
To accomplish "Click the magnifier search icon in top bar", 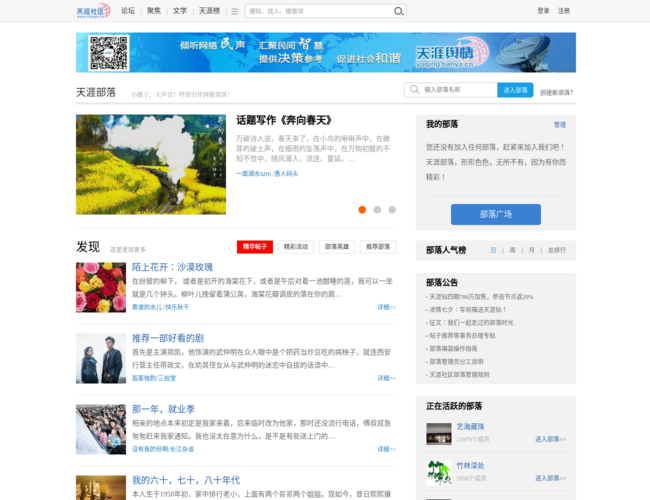I will point(398,11).
